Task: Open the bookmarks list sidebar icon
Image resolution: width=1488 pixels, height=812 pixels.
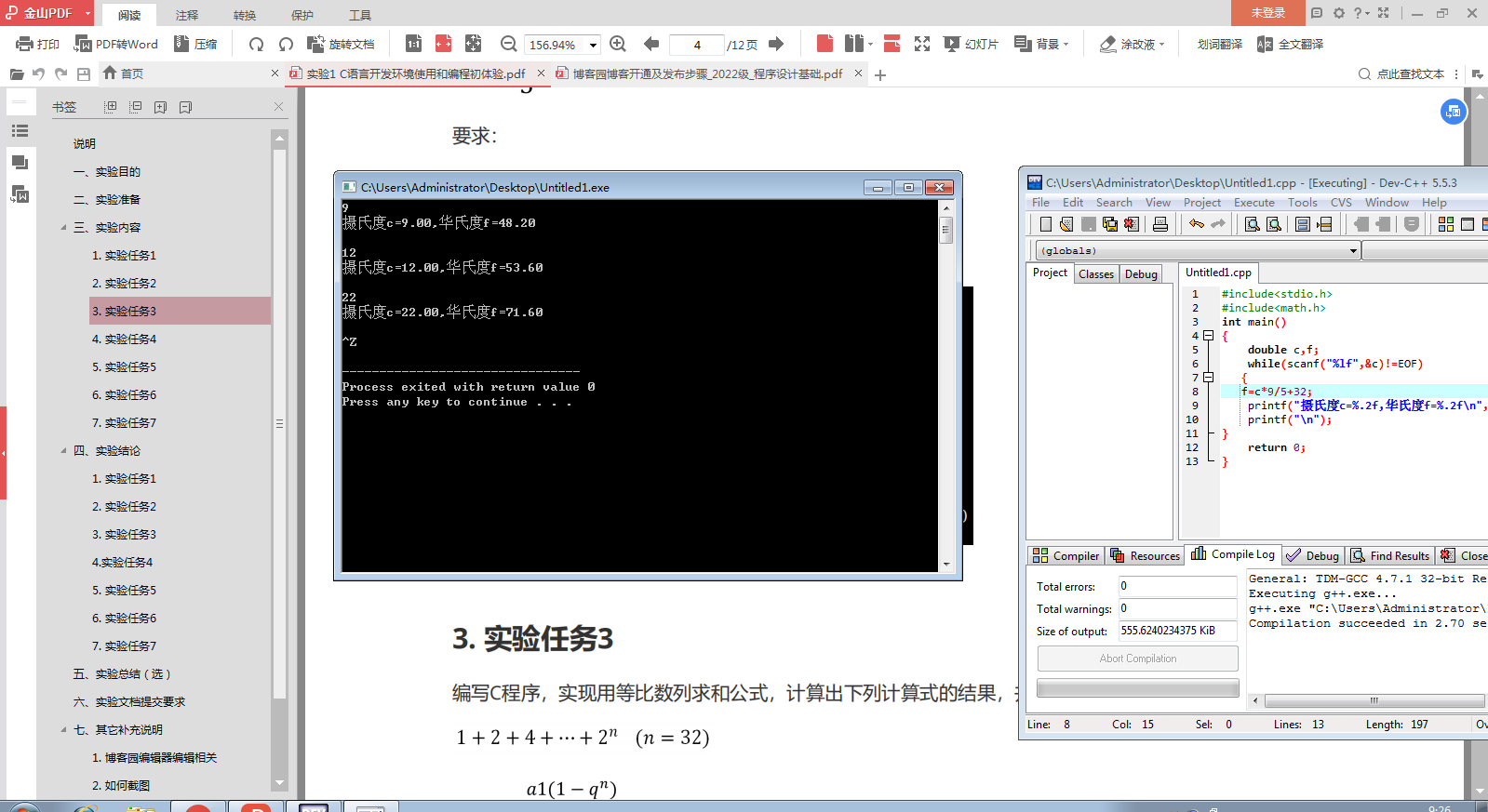Action: click(20, 131)
